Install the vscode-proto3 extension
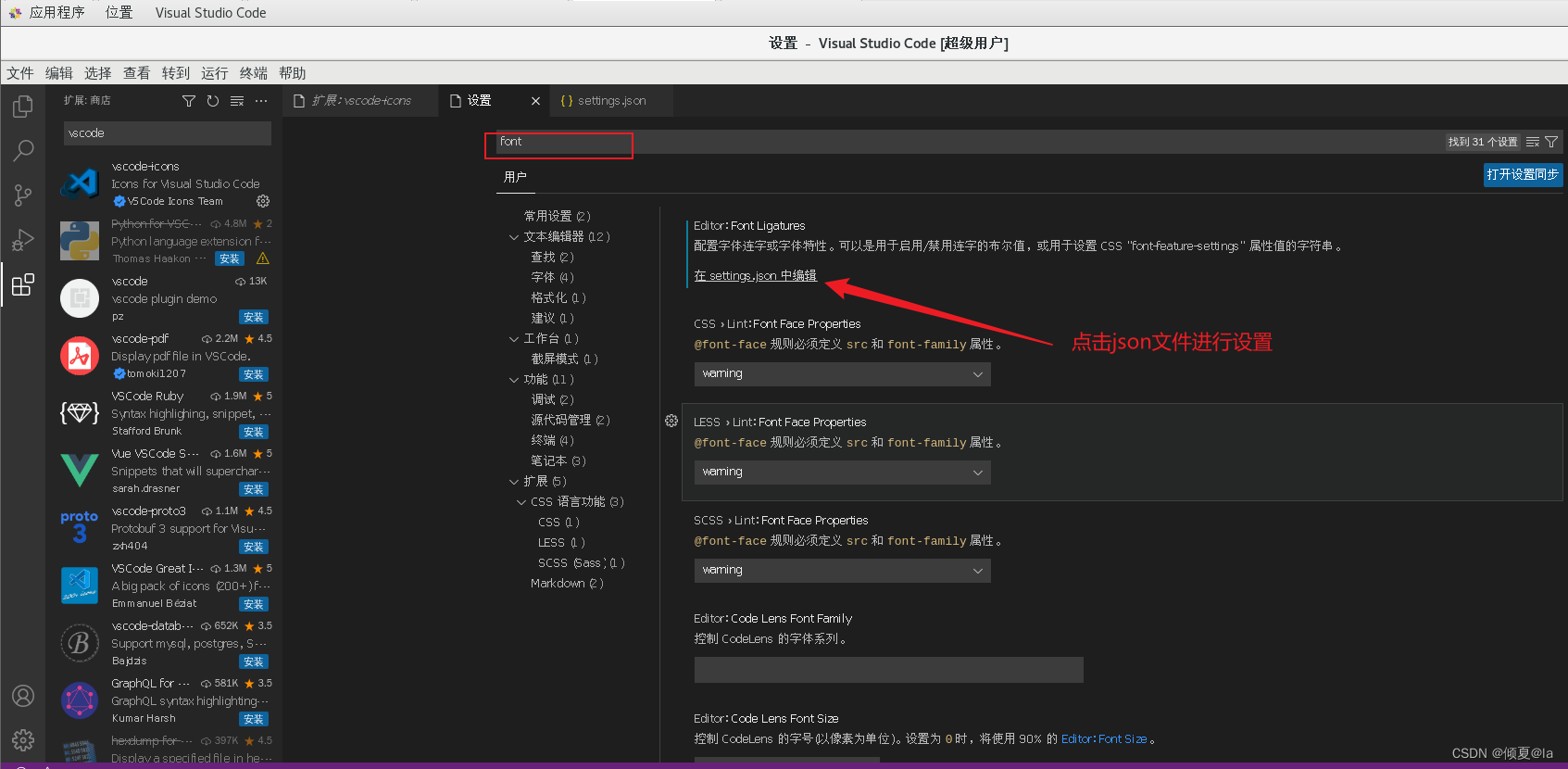The height and width of the screenshot is (769, 1568). (x=253, y=547)
